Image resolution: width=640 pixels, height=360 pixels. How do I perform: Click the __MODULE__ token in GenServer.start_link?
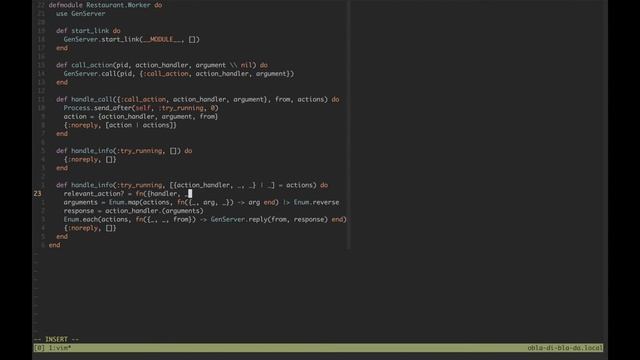[x=163, y=39]
